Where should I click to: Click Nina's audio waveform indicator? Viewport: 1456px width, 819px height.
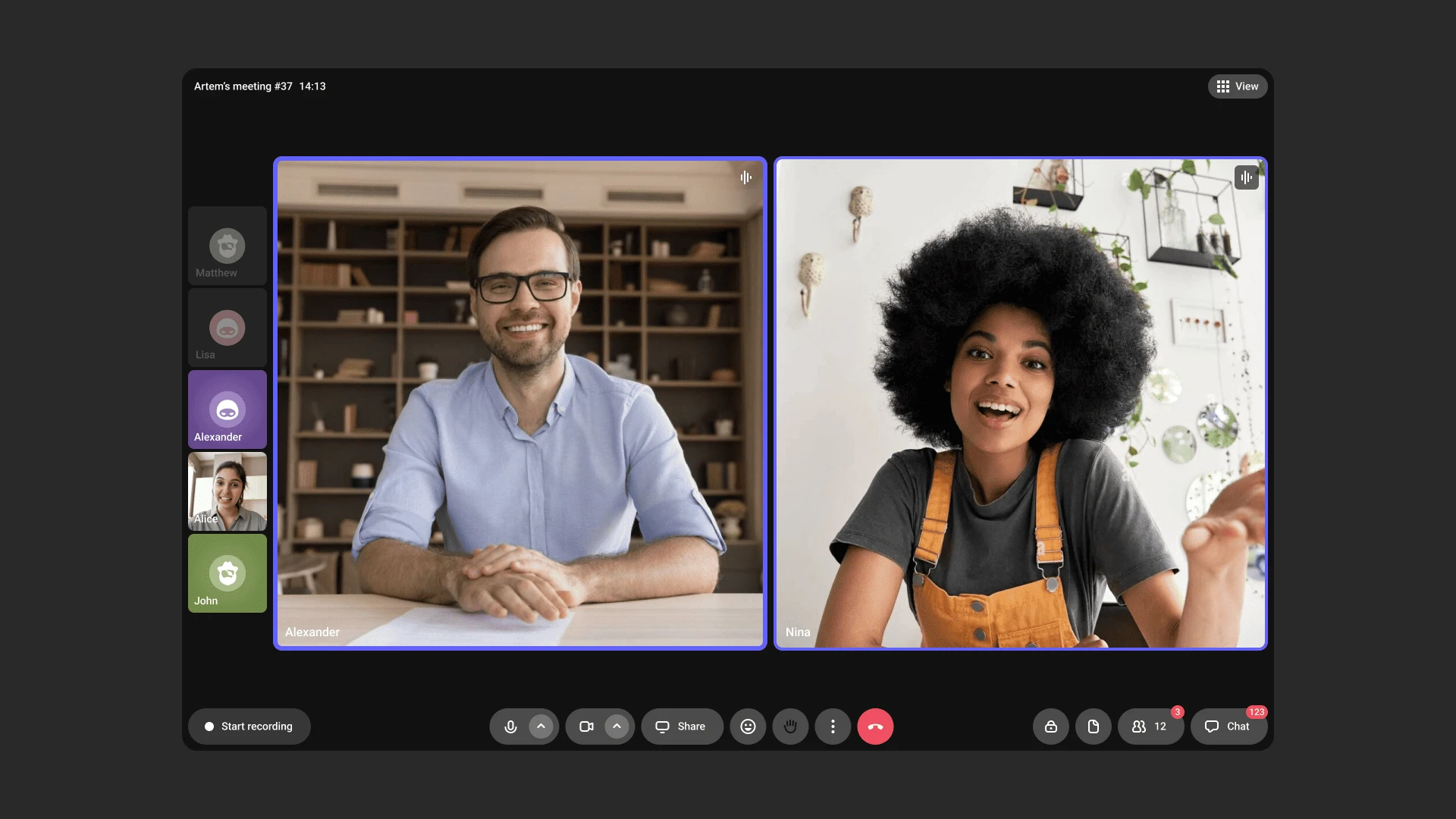click(1246, 177)
